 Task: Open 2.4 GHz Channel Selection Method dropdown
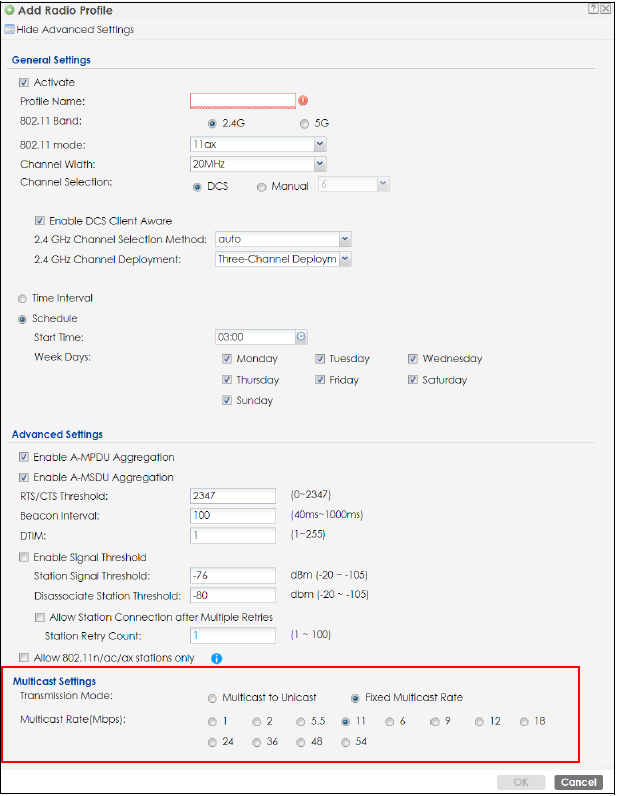click(x=344, y=239)
